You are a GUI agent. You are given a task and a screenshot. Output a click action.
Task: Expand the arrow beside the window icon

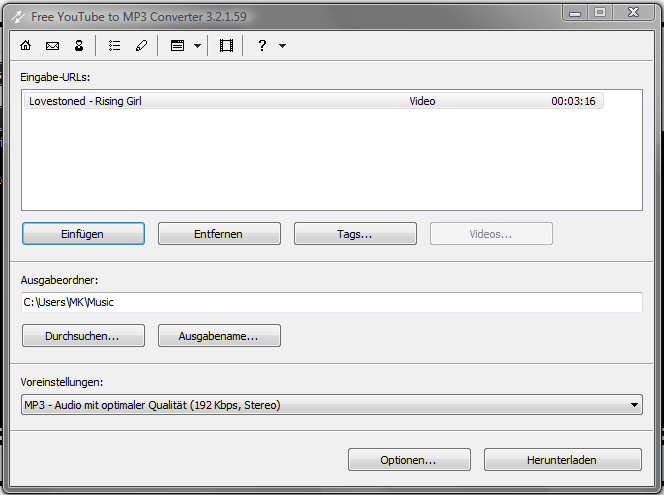pos(197,46)
